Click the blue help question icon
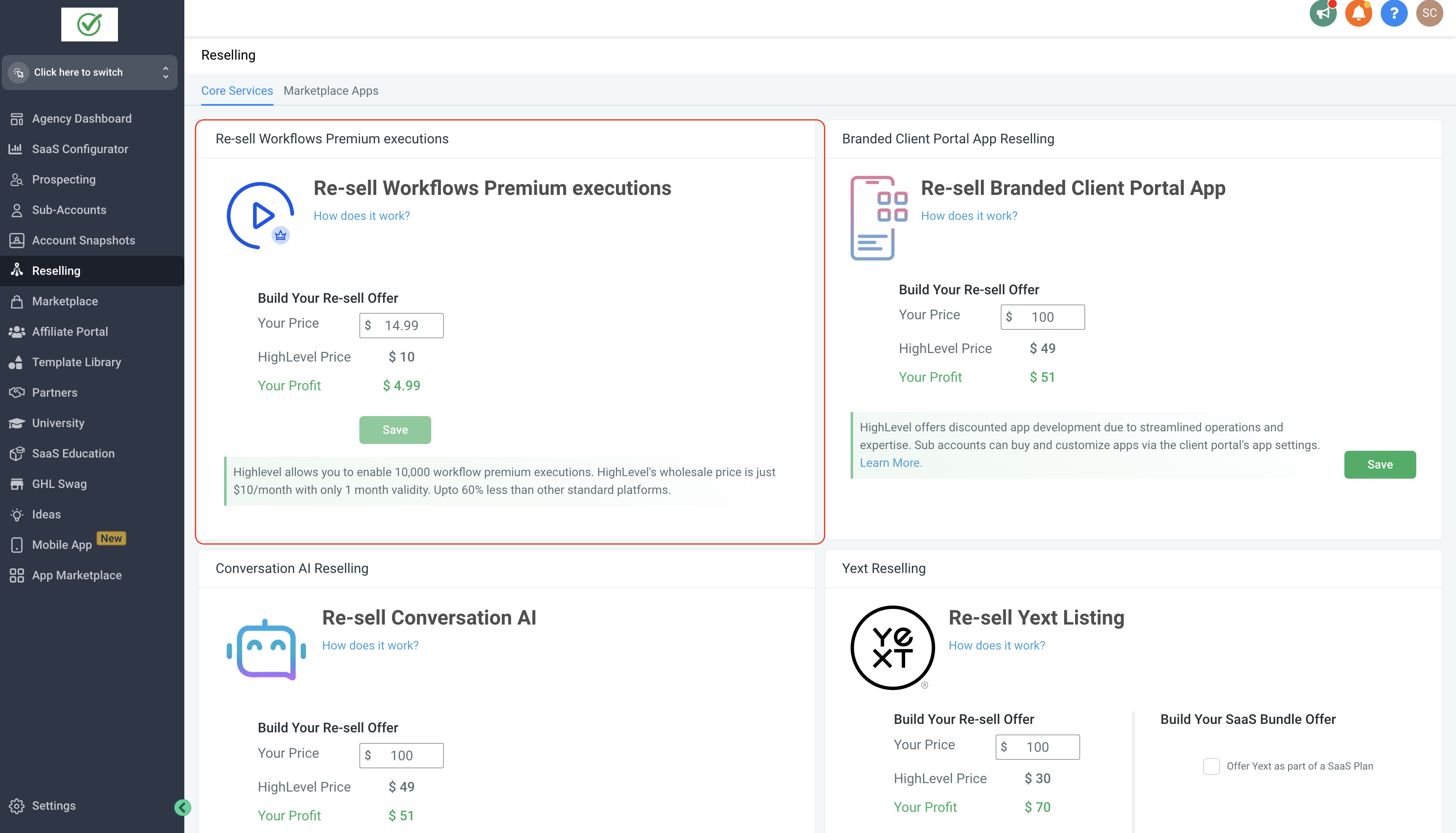 [1394, 13]
